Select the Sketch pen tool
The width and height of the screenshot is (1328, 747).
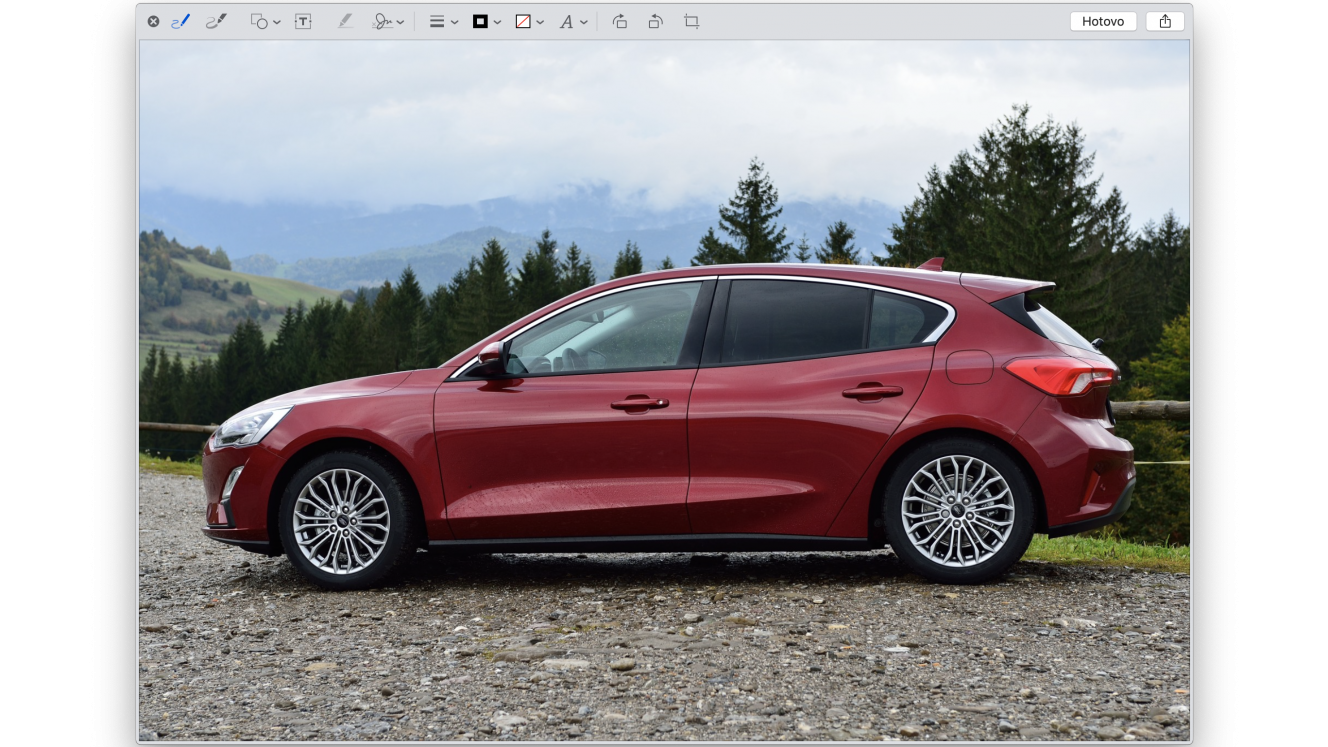(x=180, y=21)
